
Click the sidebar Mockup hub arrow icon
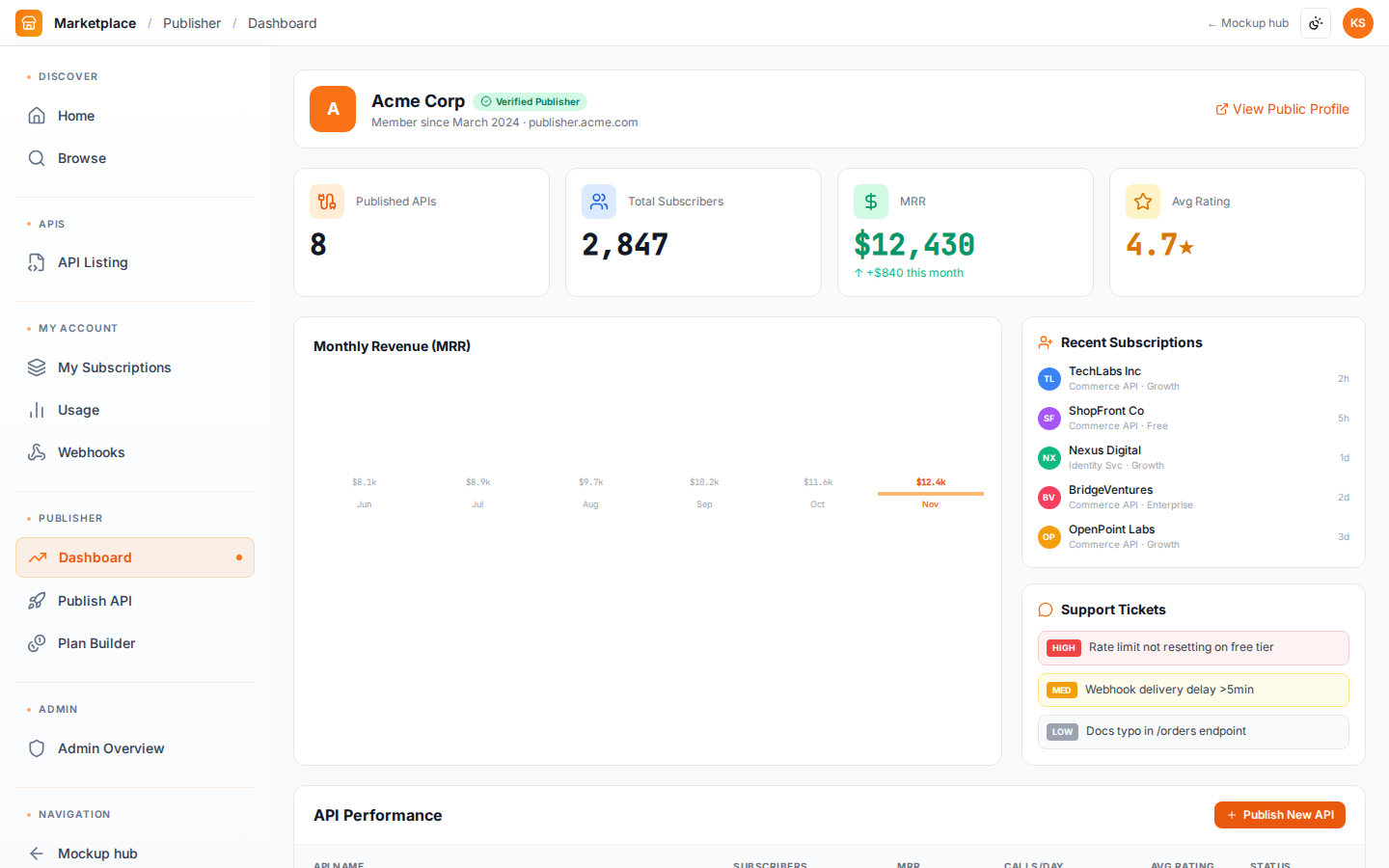(37, 854)
